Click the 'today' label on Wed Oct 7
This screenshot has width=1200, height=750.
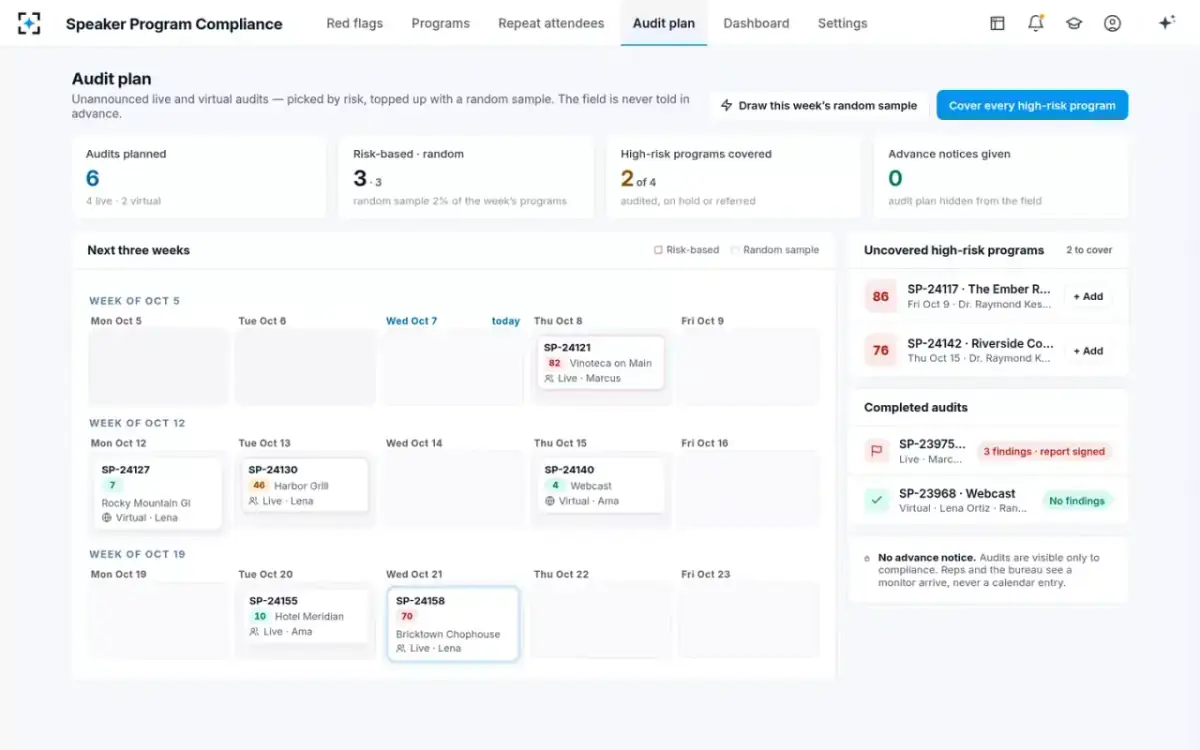506,321
